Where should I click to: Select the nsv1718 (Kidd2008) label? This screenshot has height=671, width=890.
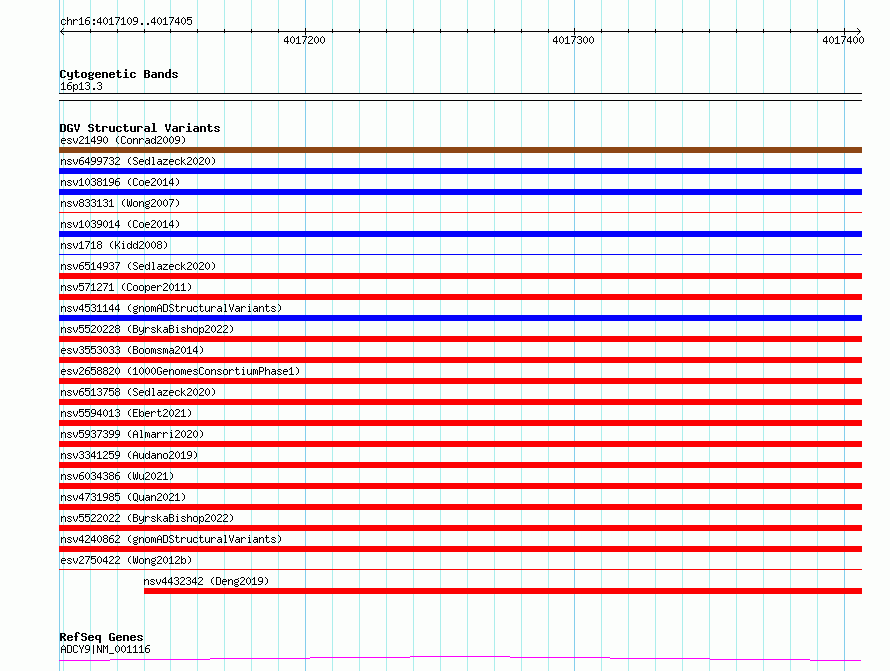tap(114, 245)
